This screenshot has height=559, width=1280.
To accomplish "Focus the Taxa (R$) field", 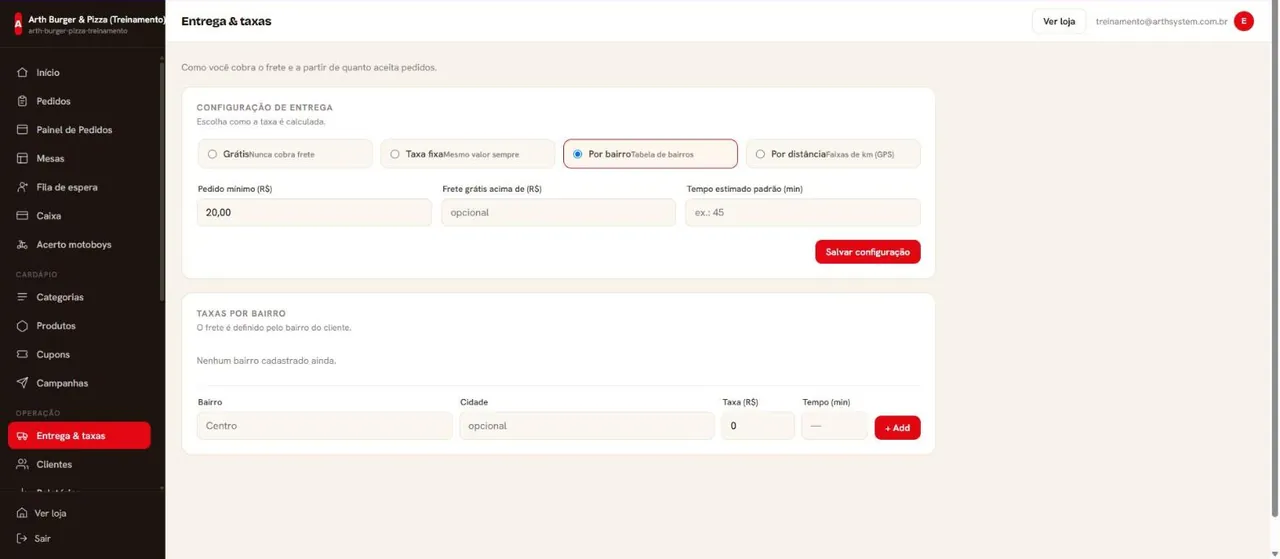I will [758, 426].
